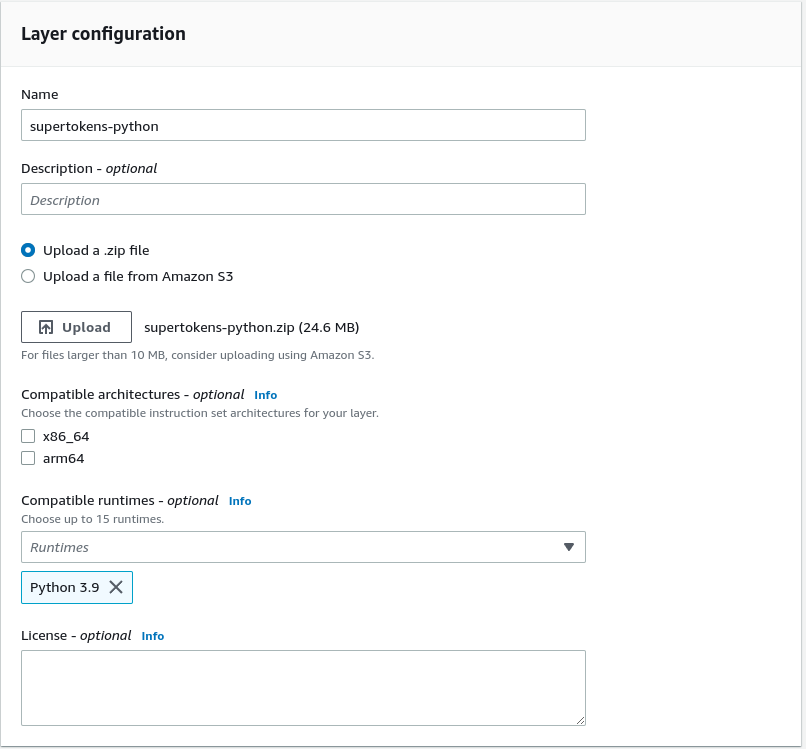Open Info about License
Screen dimensions: 806x749
[152, 635]
